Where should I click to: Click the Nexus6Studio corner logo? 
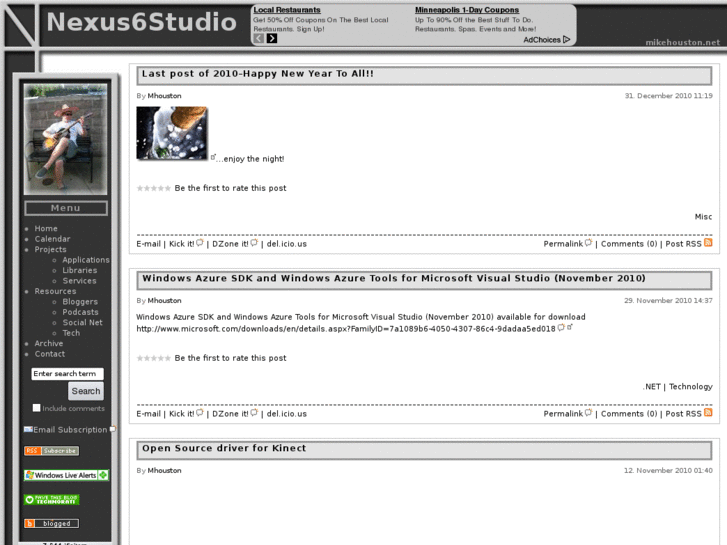(19, 25)
